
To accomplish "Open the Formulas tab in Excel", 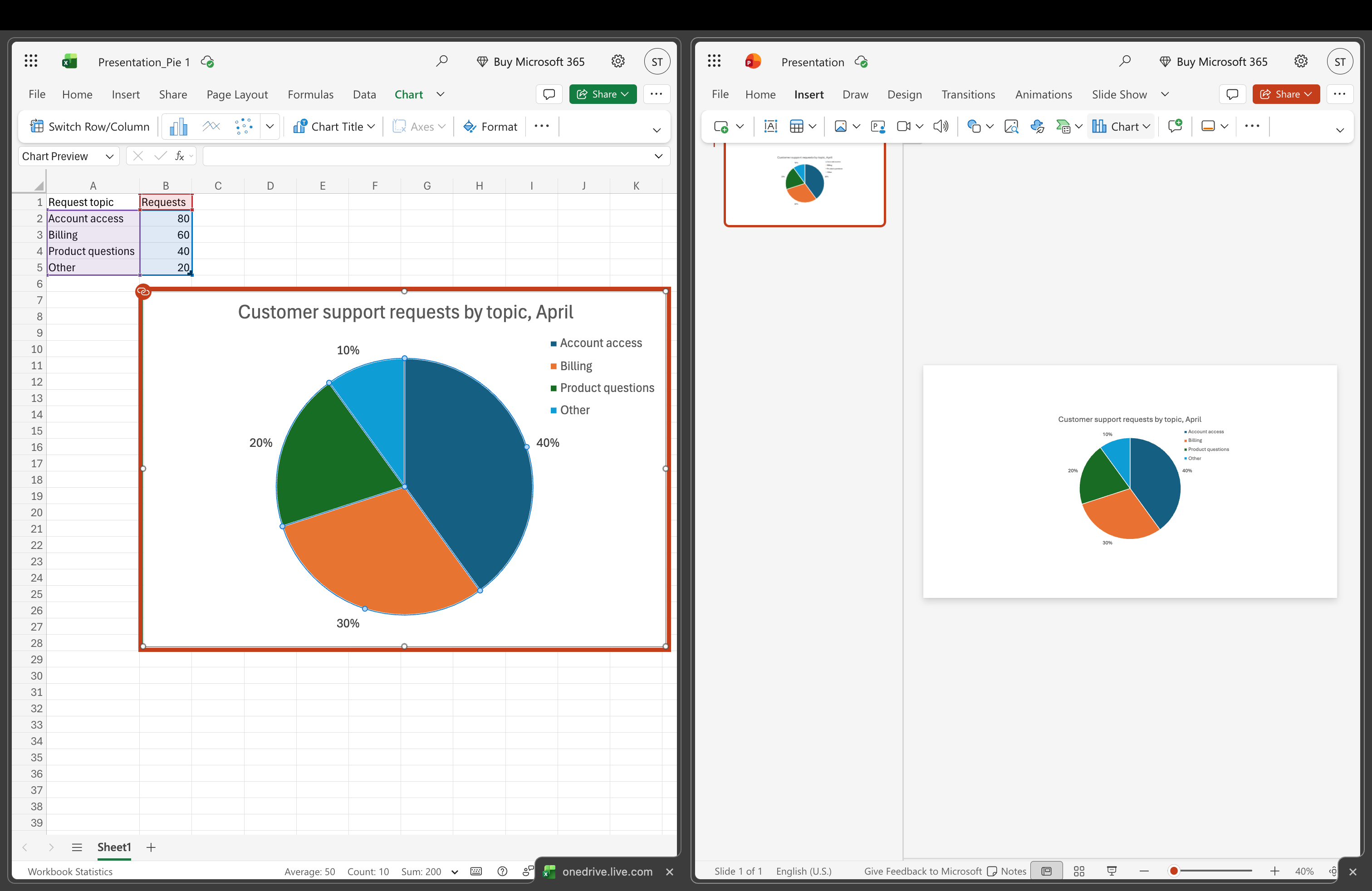I will tap(310, 94).
